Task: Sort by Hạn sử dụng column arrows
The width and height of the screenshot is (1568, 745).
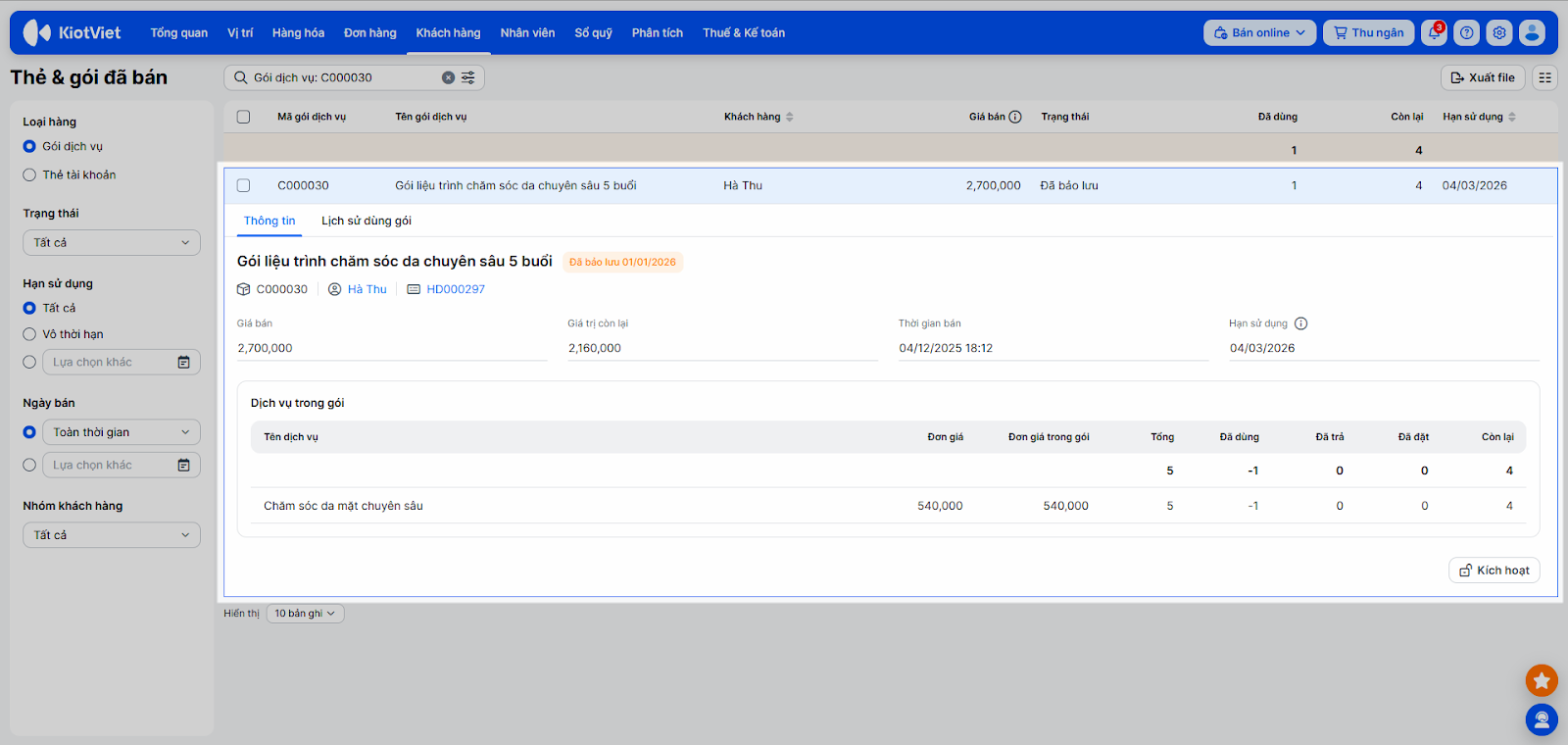Action: point(1512,117)
